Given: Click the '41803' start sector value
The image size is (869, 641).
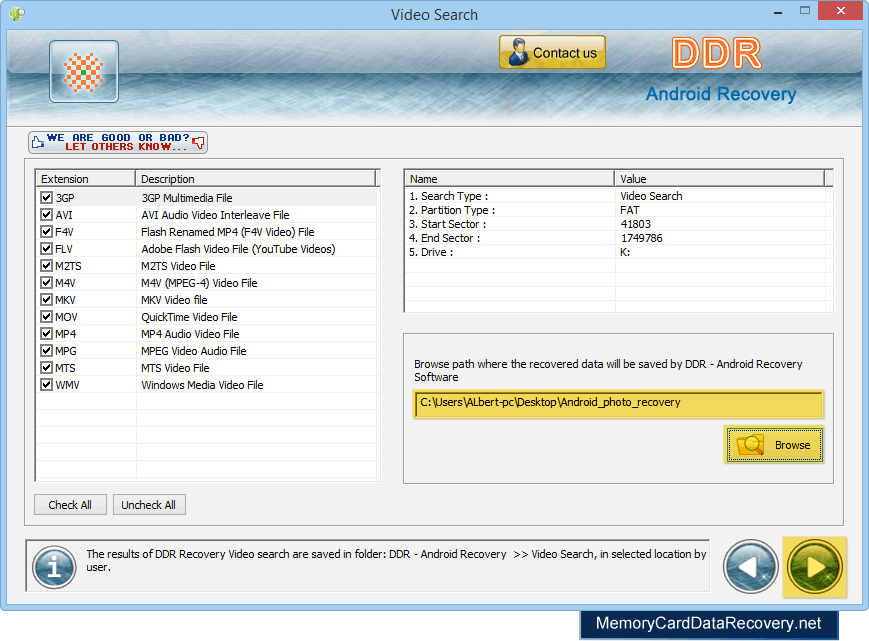Looking at the screenshot, I should point(636,224).
